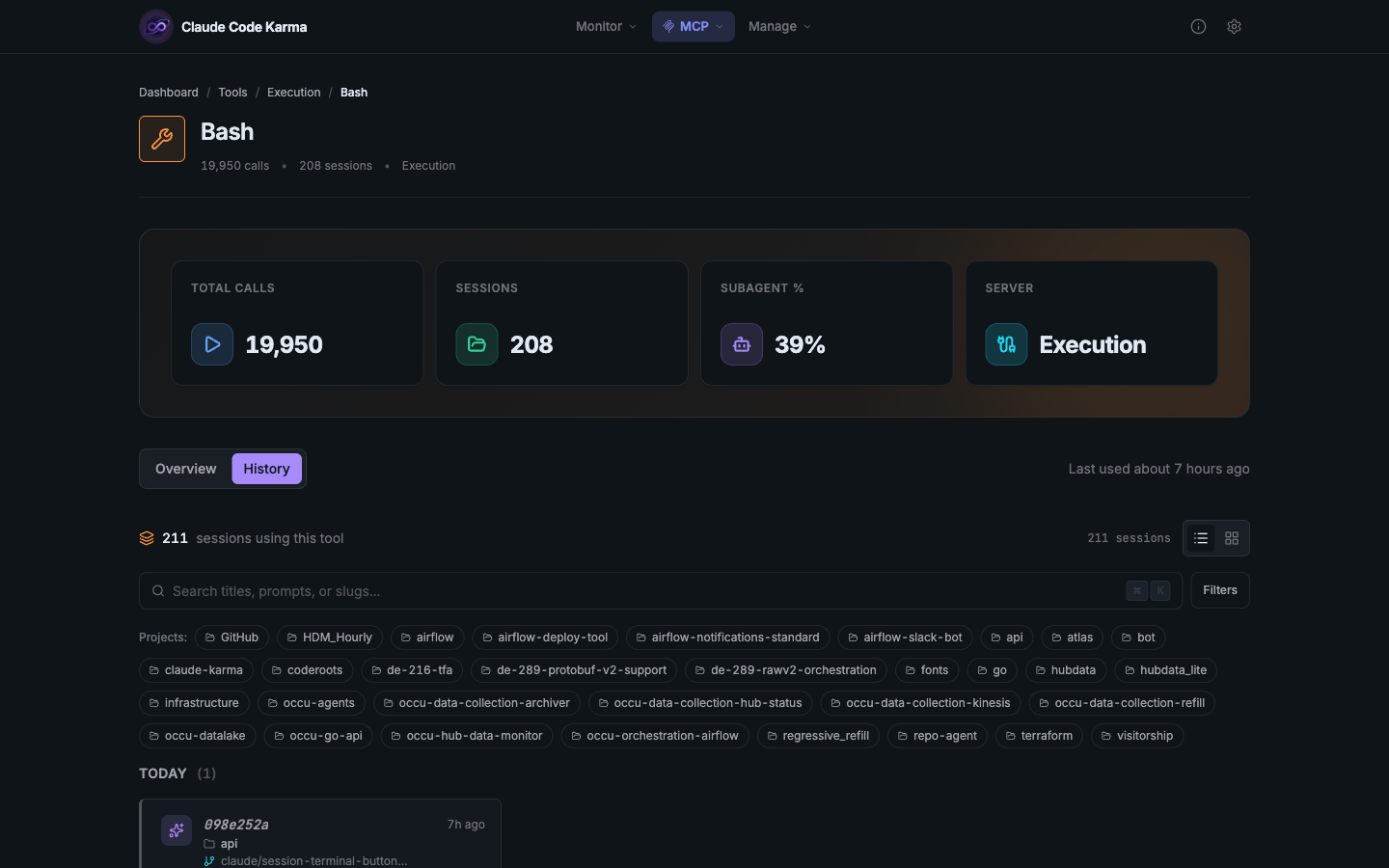Screen dimensions: 1389x868
Task: Go to Tools breadcrumb
Action: coord(232,93)
